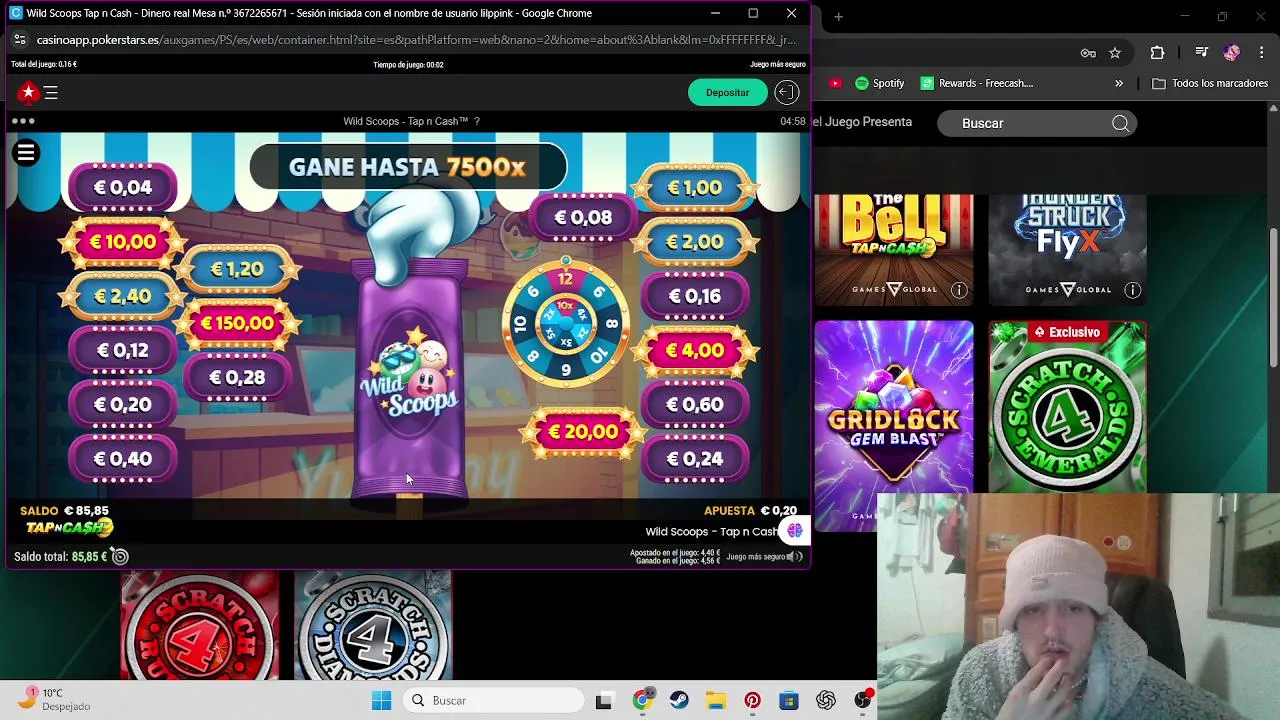Click the Buscar search field on casino page
The width and height of the screenshot is (1280, 720).
[1036, 123]
